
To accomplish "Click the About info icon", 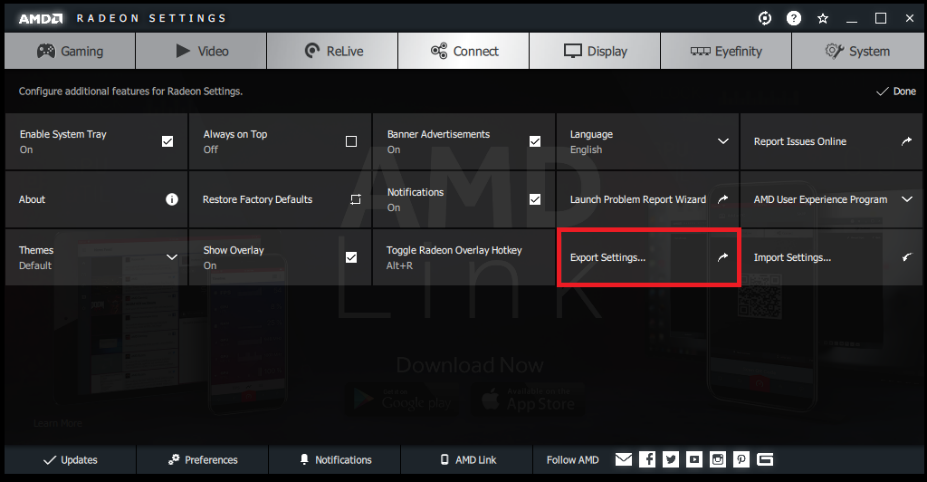I will pyautogui.click(x=171, y=199).
